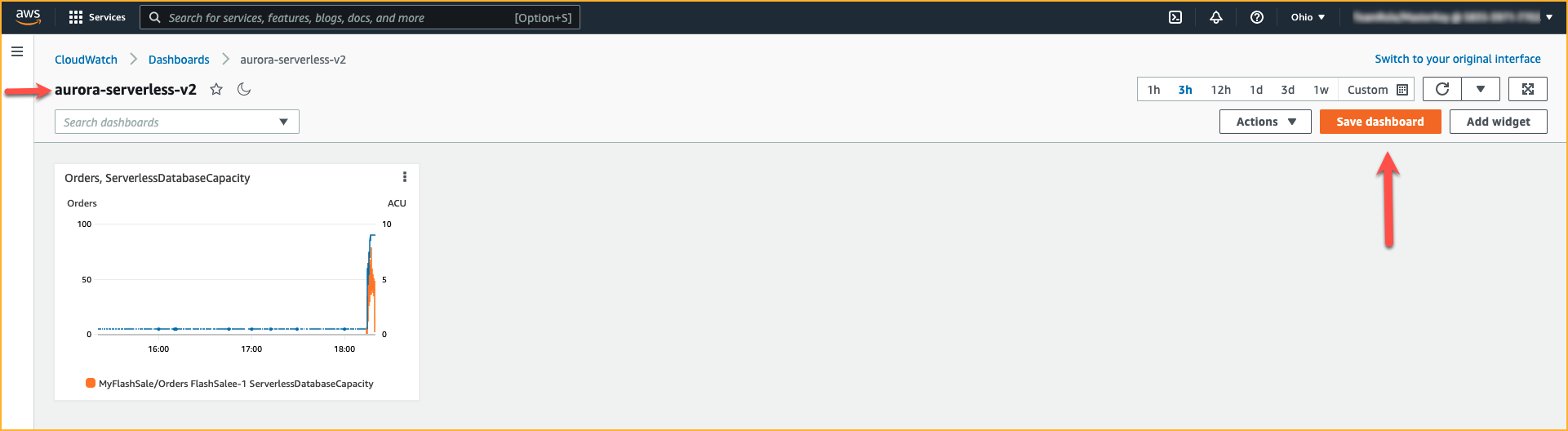Open the left hamburger navigation menu

coord(17,51)
